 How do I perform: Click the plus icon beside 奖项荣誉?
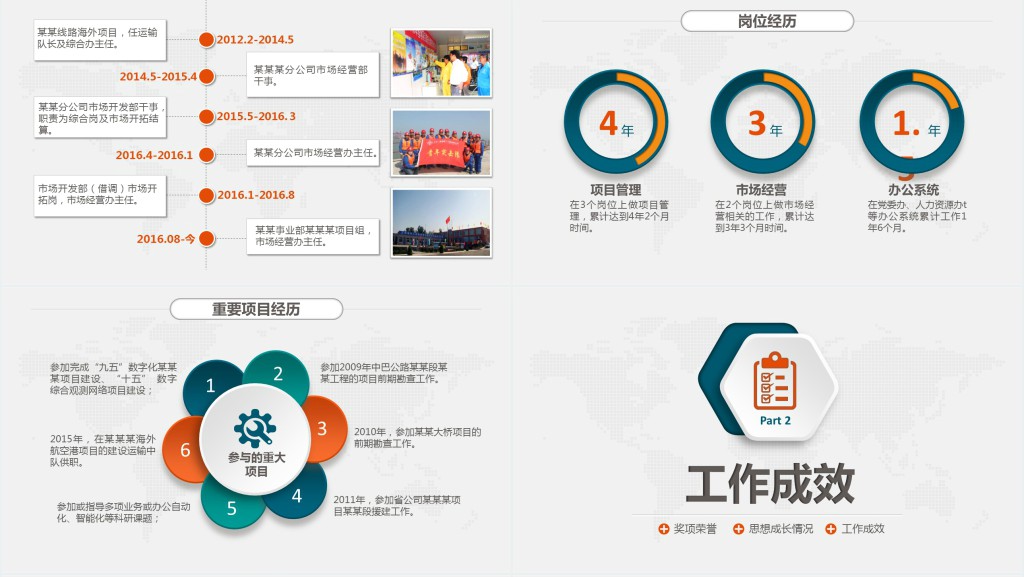664,529
